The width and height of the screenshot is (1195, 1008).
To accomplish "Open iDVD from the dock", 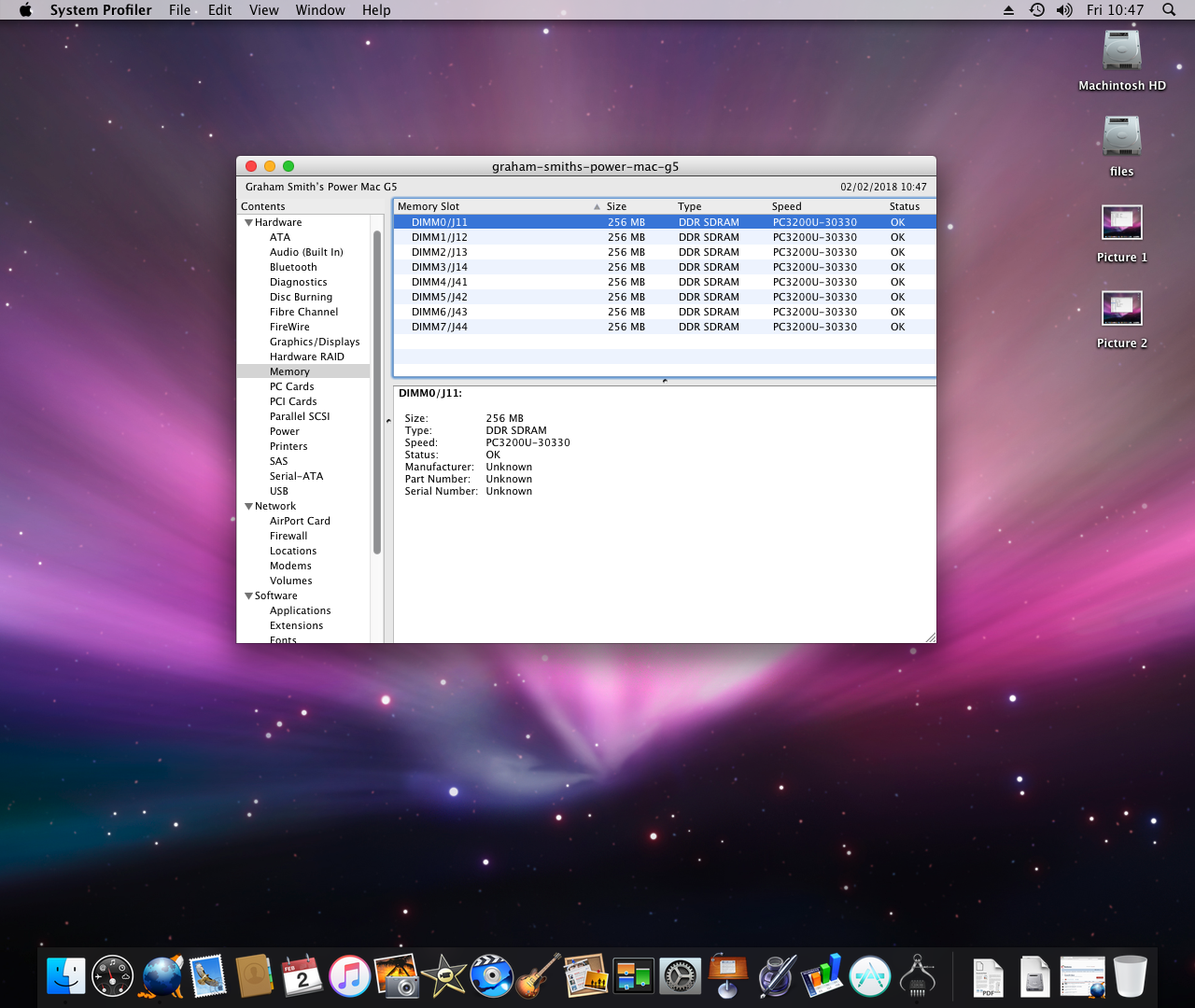I will [x=491, y=976].
